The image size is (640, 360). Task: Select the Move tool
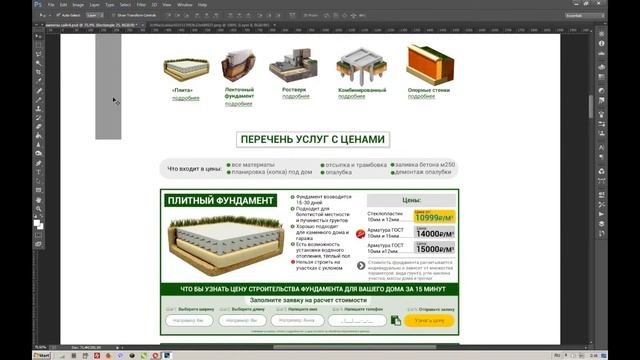point(38,36)
